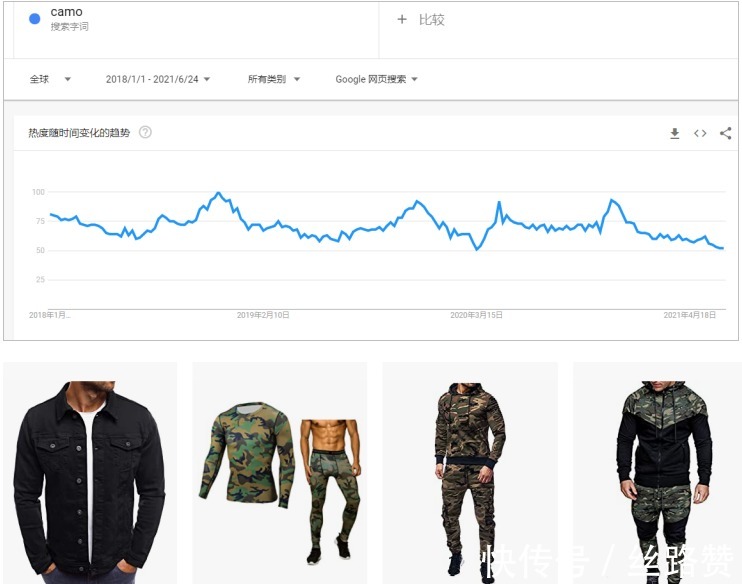Click the plus icon beside 比较

tap(402, 19)
